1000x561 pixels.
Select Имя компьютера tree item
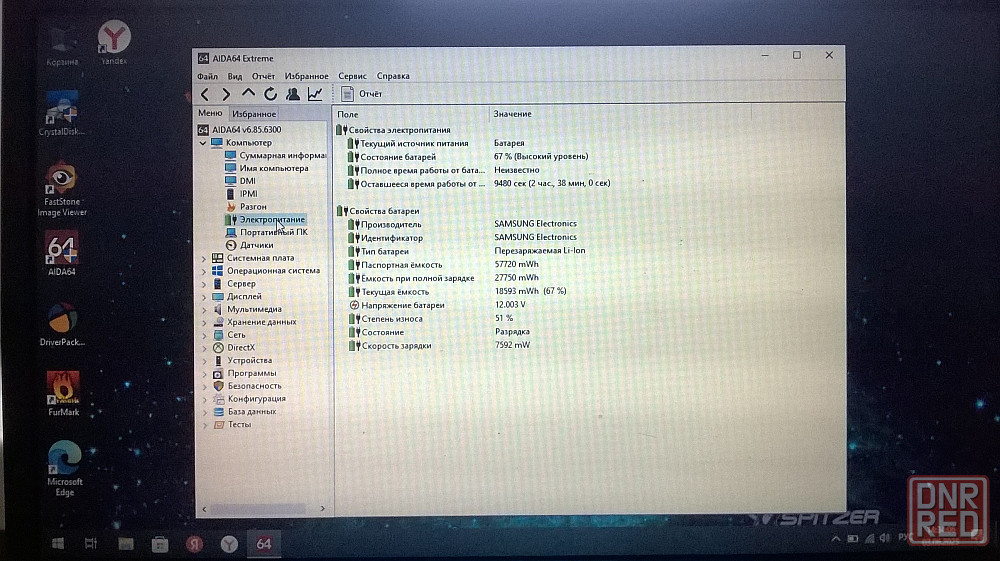(x=267, y=168)
